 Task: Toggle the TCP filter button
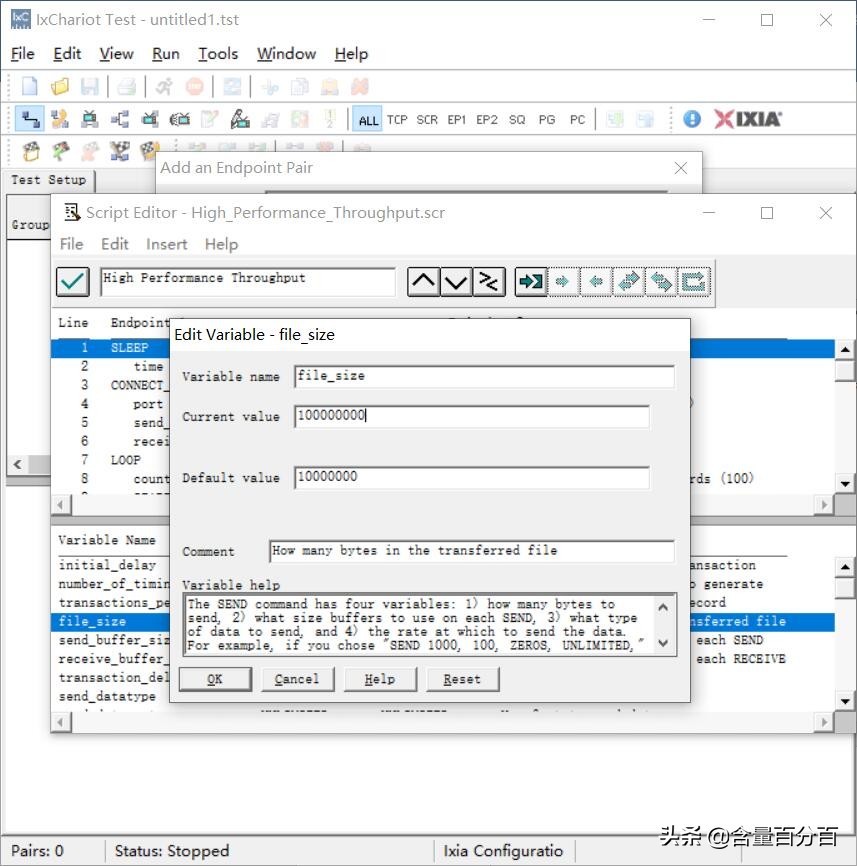[397, 120]
